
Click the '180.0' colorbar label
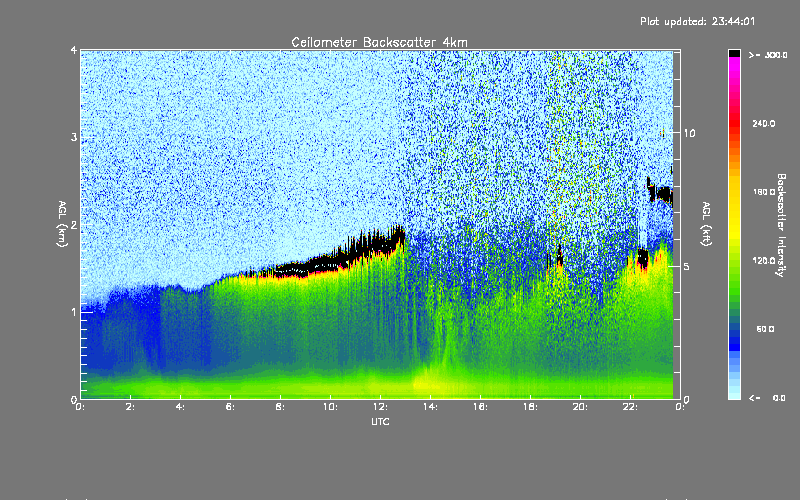pos(764,192)
